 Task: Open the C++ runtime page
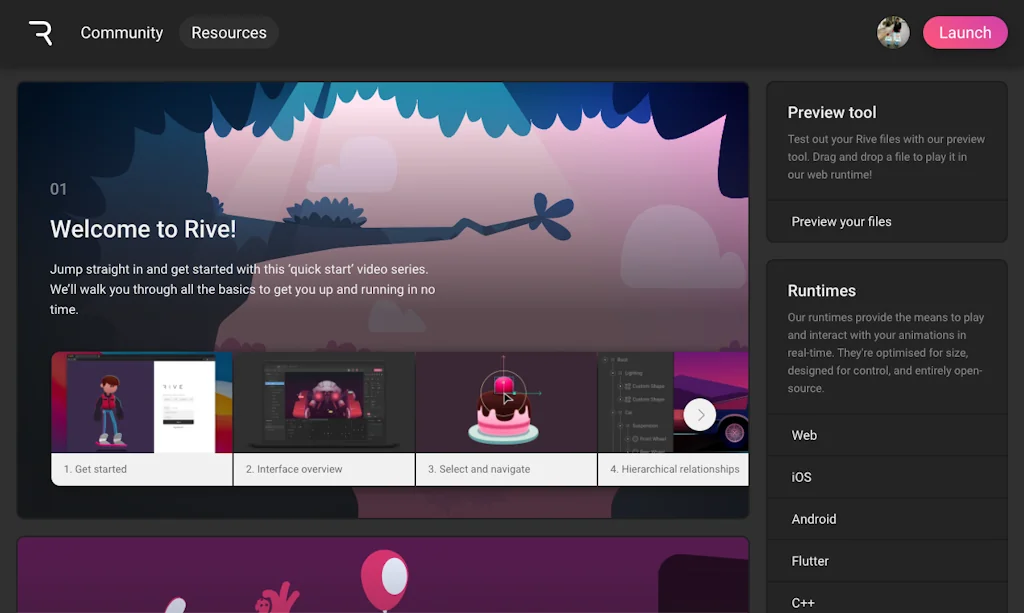pyautogui.click(x=802, y=600)
